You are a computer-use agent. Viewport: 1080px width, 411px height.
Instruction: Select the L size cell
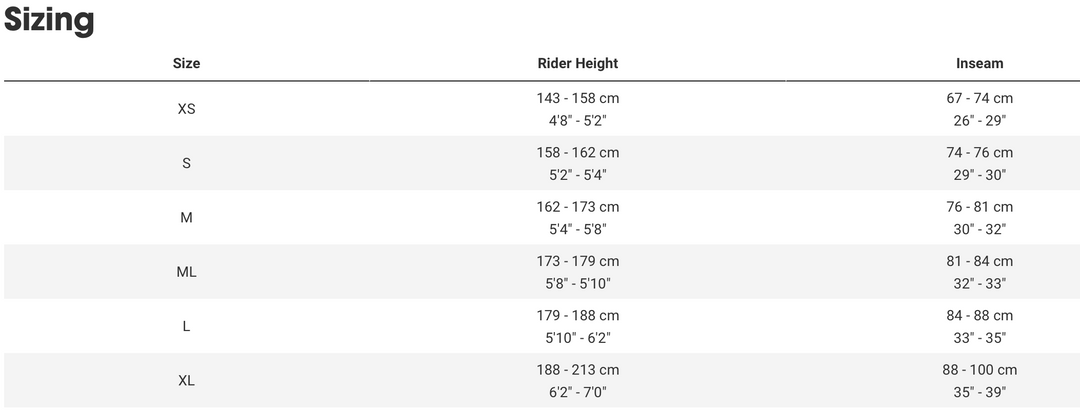pos(186,326)
